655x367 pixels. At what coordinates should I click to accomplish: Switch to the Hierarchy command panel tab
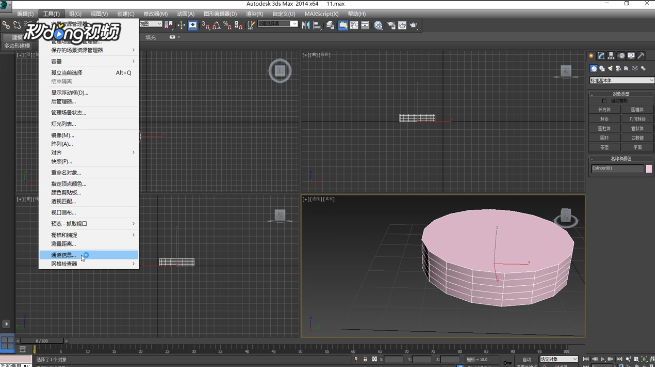(611, 56)
